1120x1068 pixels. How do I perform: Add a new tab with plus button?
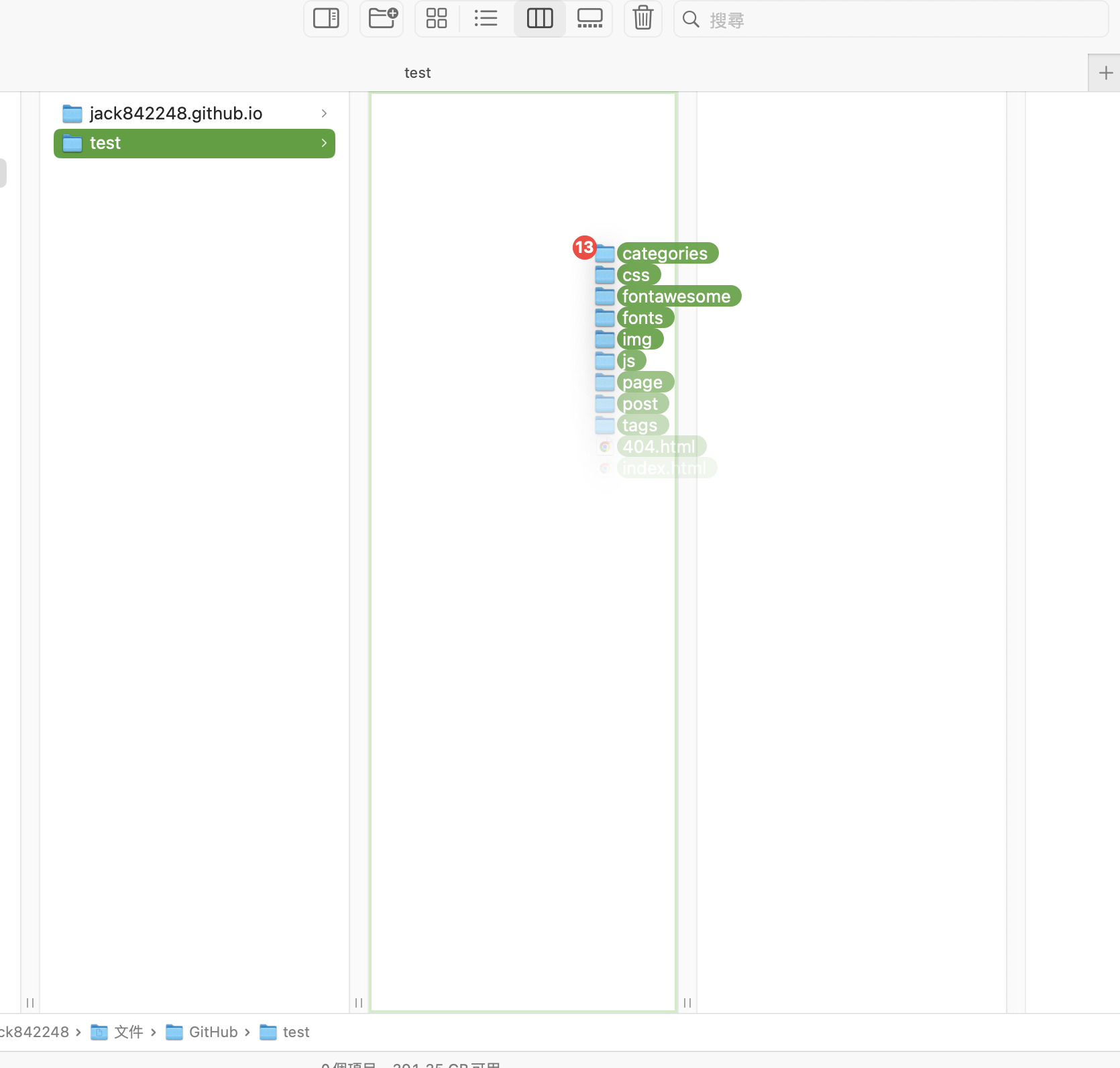[1105, 72]
